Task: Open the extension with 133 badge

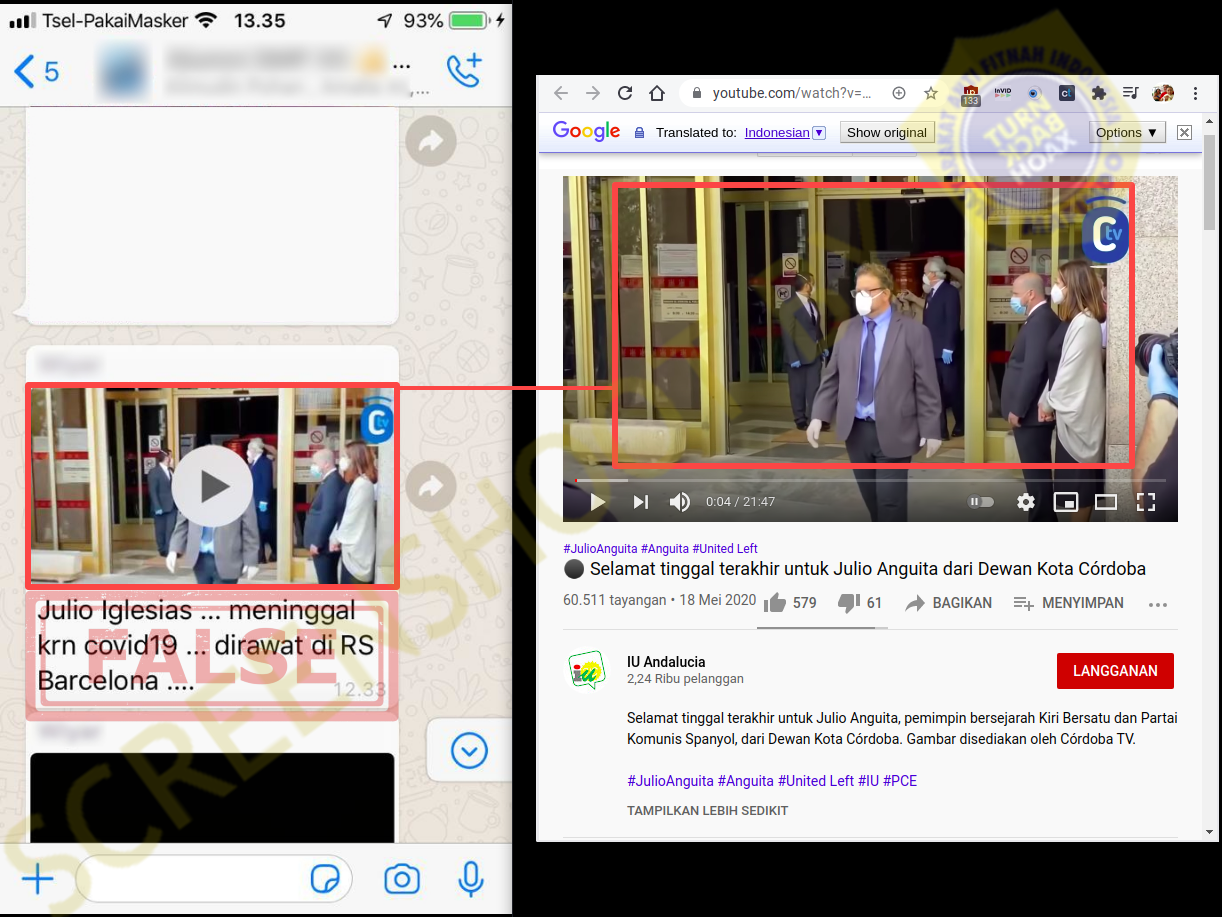Action: pos(970,94)
